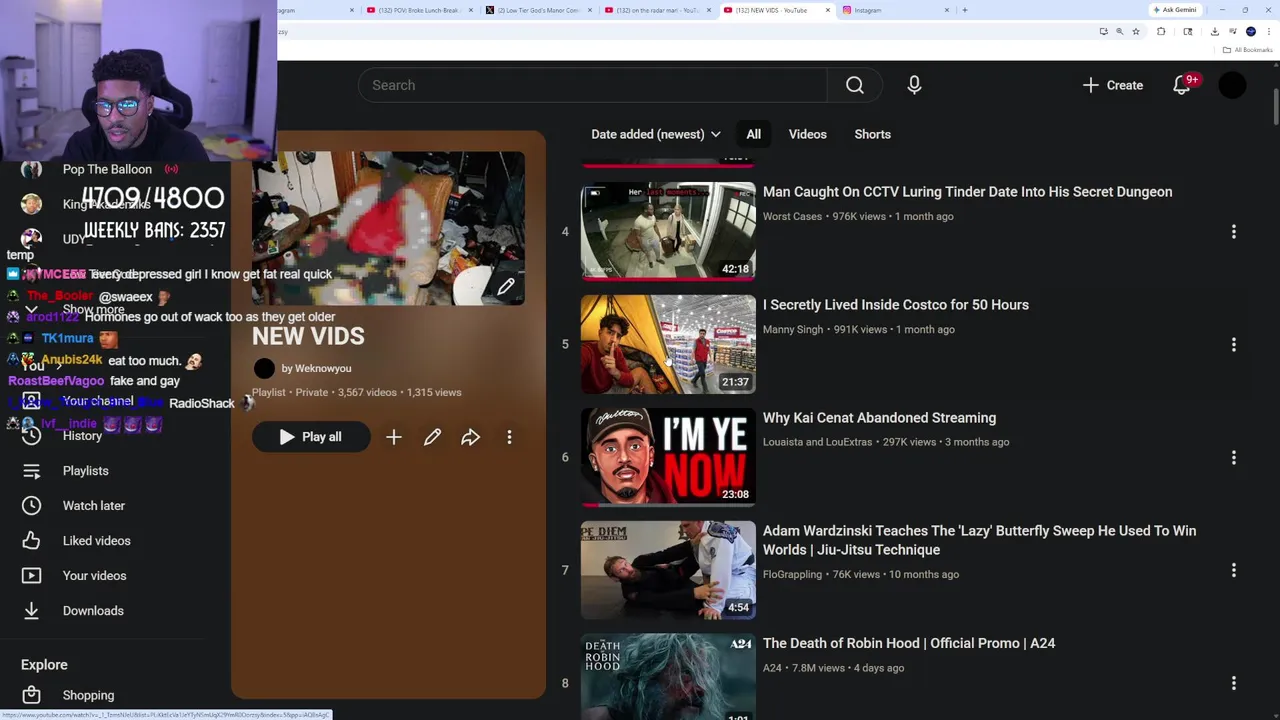Select the Shorts filter chip
1280x720 pixels.
(x=872, y=134)
